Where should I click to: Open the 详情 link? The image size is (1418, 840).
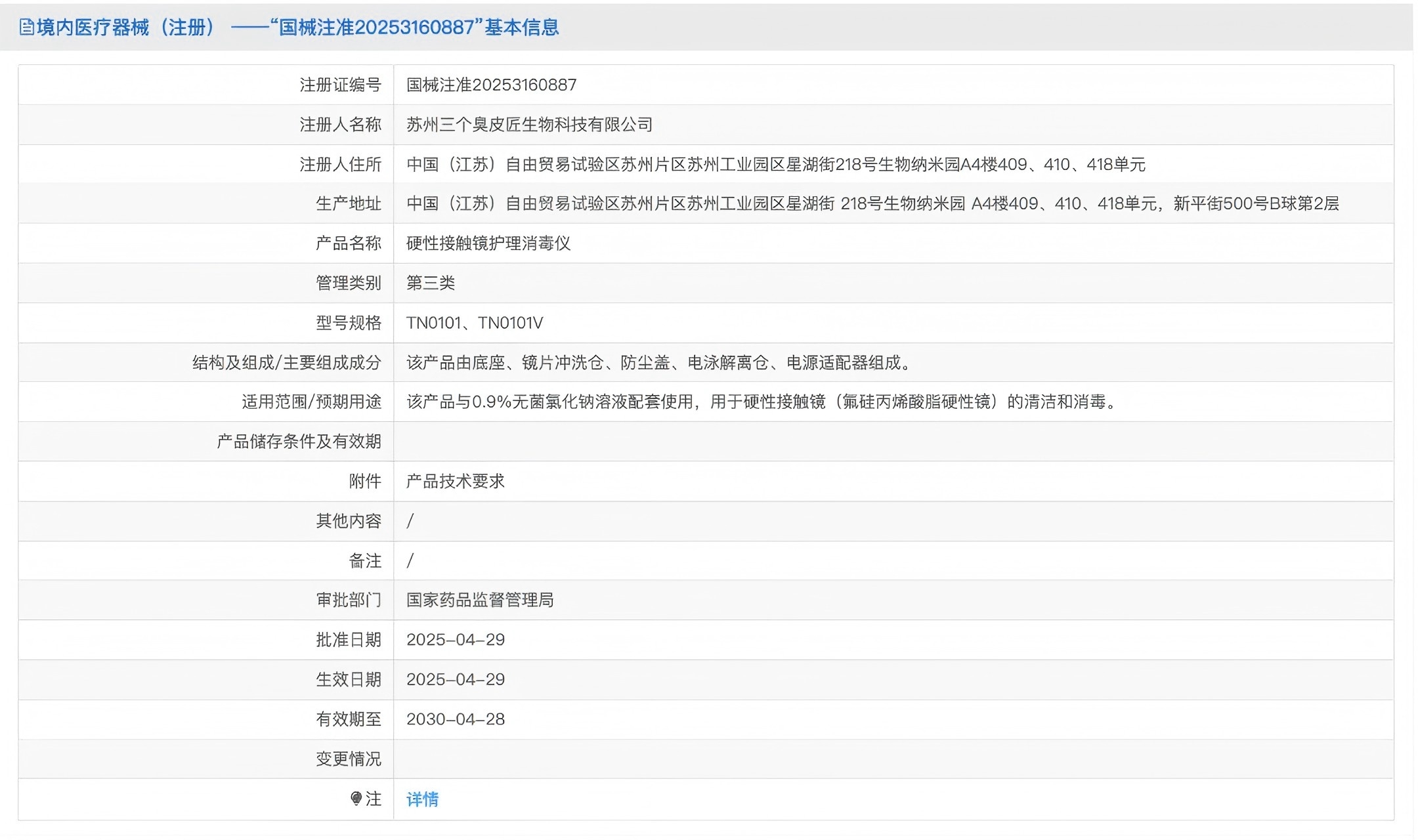422,799
